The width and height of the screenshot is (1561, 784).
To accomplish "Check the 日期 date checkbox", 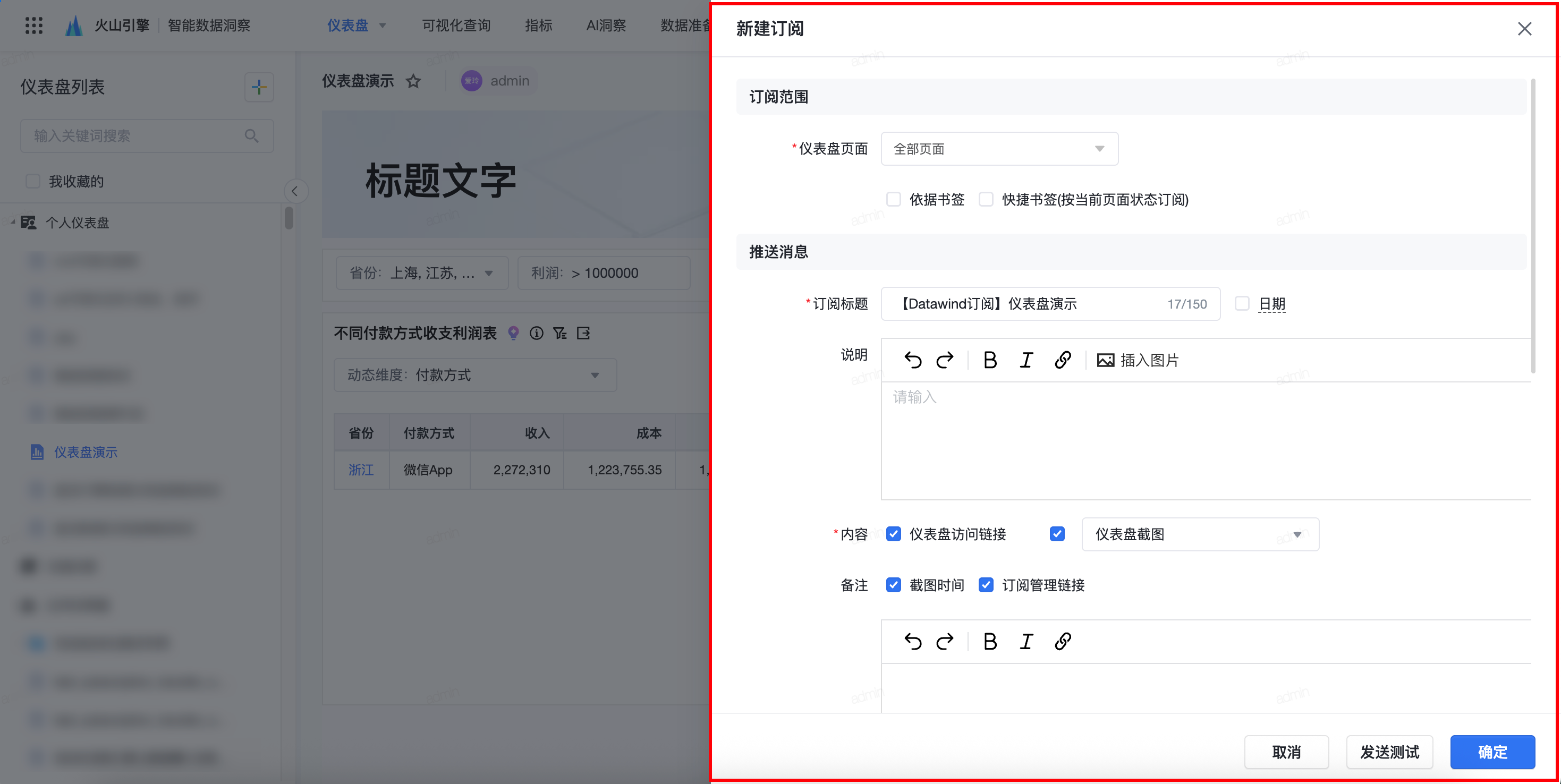I will (1242, 303).
